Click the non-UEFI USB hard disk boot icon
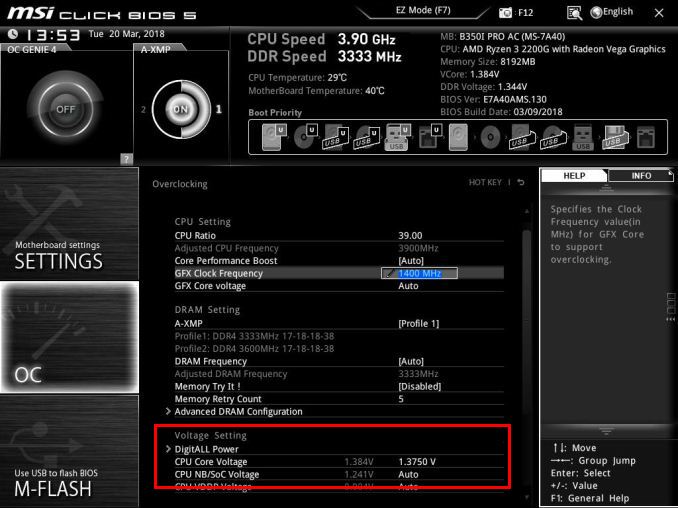 click(522, 137)
